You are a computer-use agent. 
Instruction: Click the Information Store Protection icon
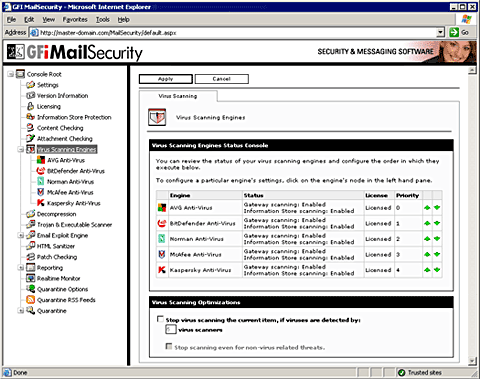30,117
